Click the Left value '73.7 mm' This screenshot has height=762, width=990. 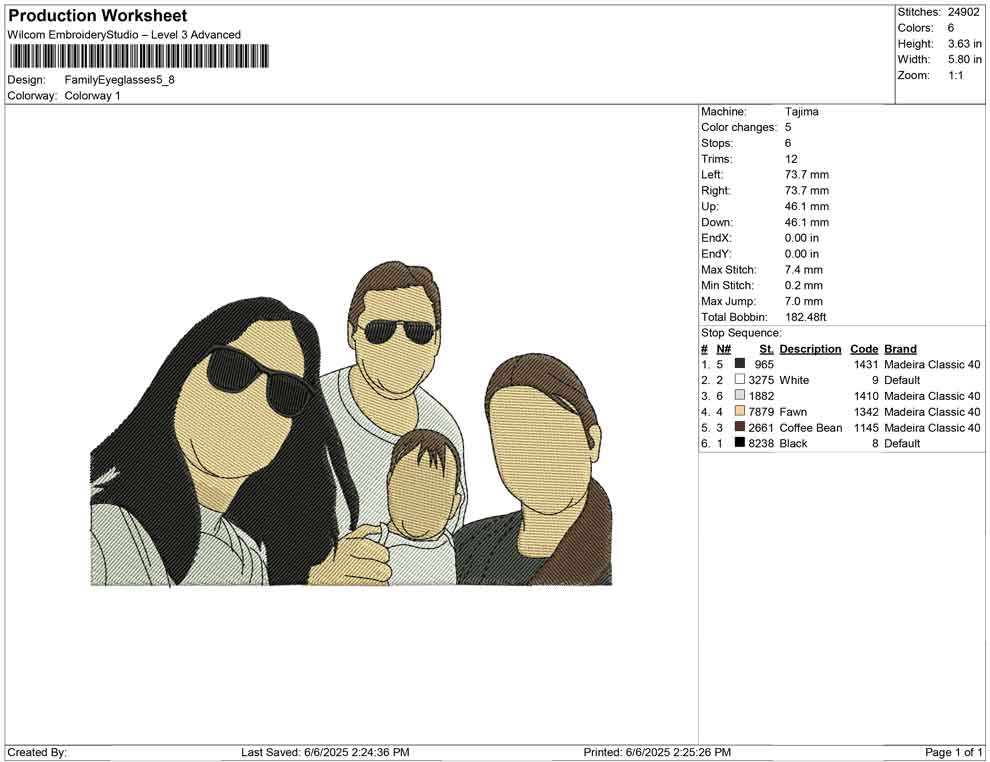(807, 175)
